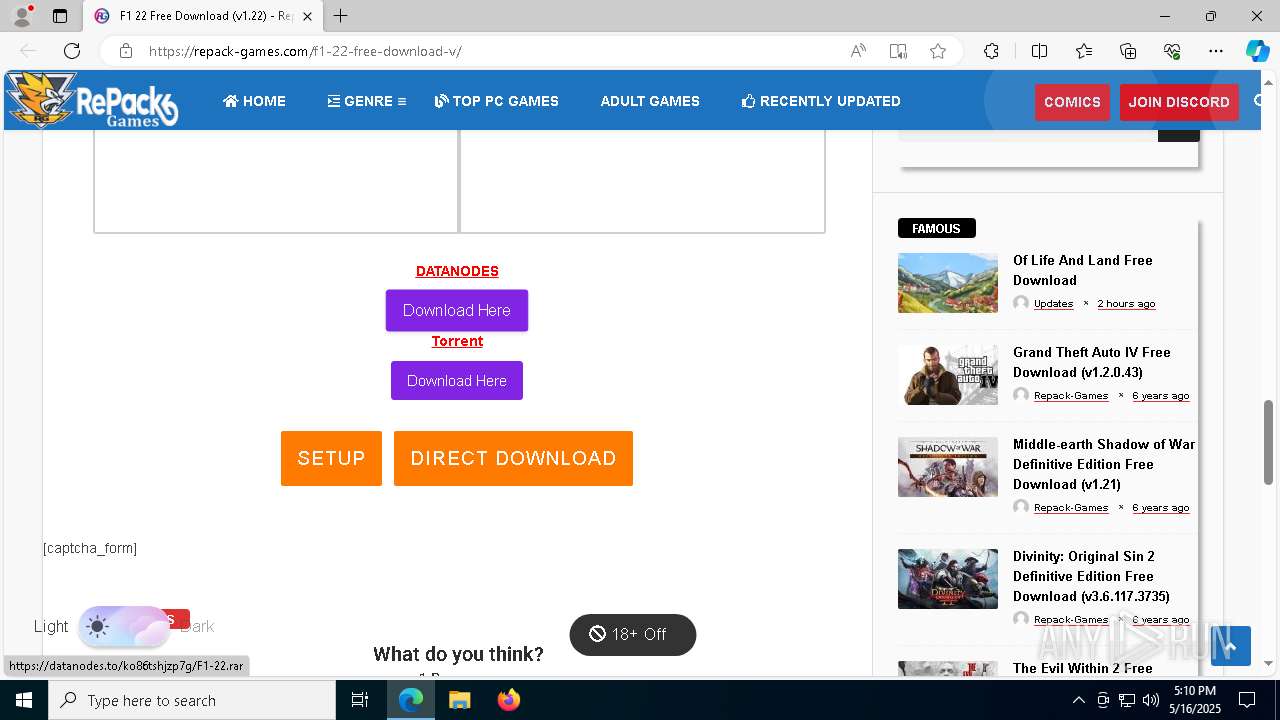
Task: Open The Evil Within 2 link
Action: click(x=1083, y=668)
